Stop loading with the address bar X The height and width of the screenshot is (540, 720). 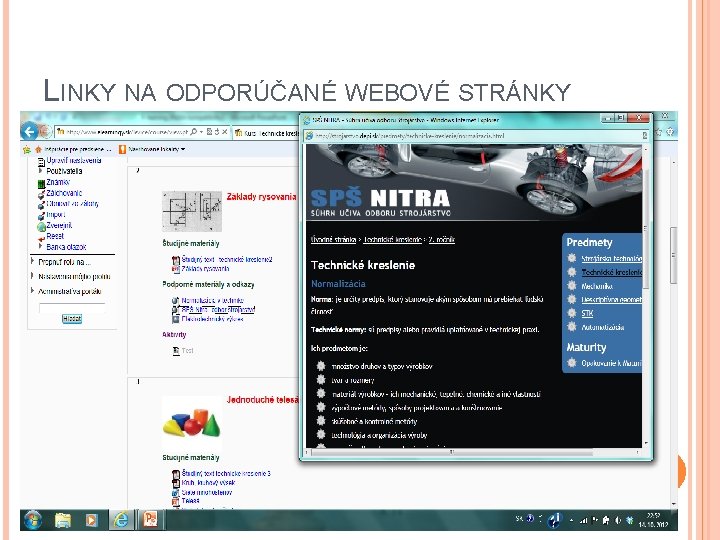point(225,132)
